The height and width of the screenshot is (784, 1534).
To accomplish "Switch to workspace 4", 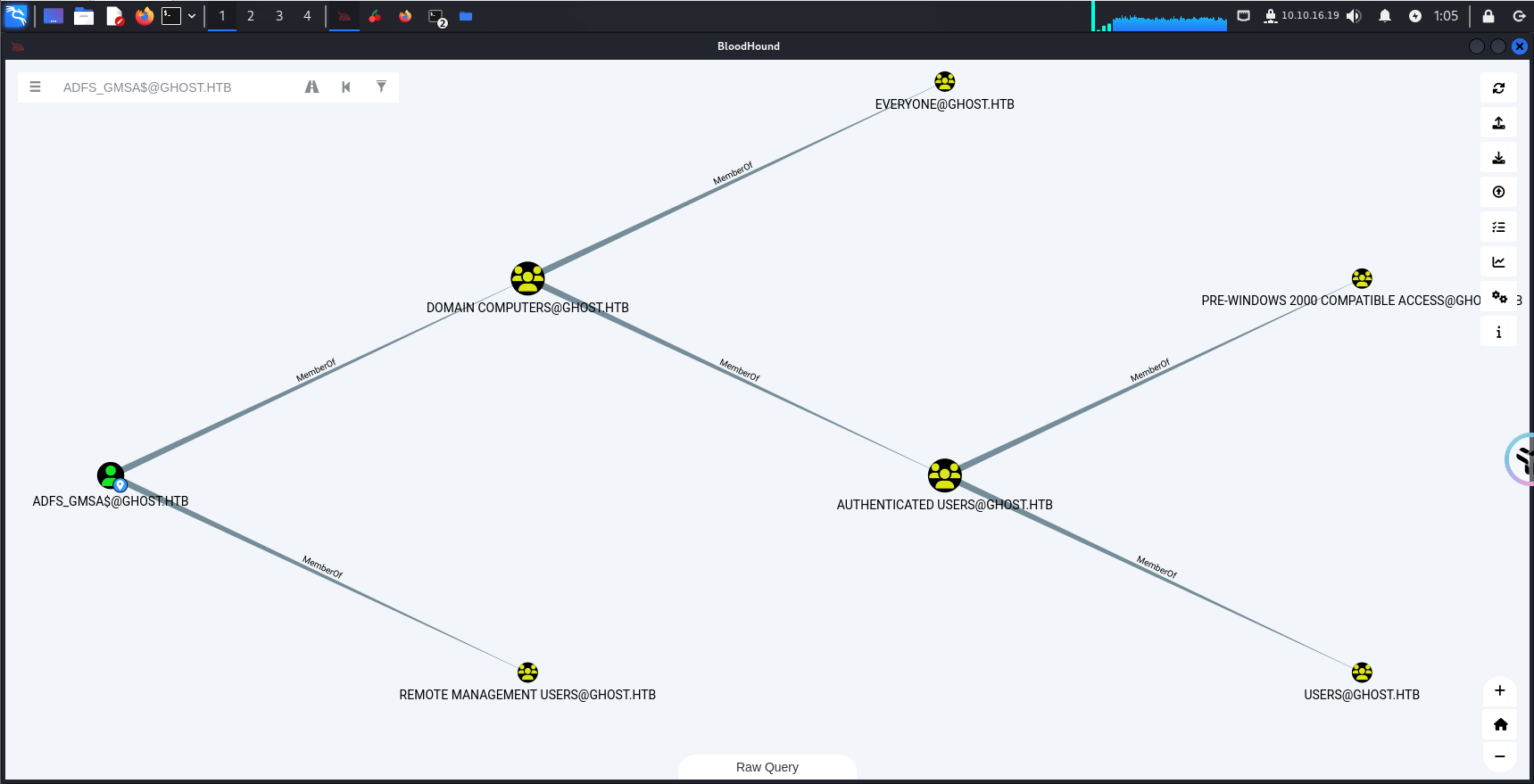I will tap(307, 16).
